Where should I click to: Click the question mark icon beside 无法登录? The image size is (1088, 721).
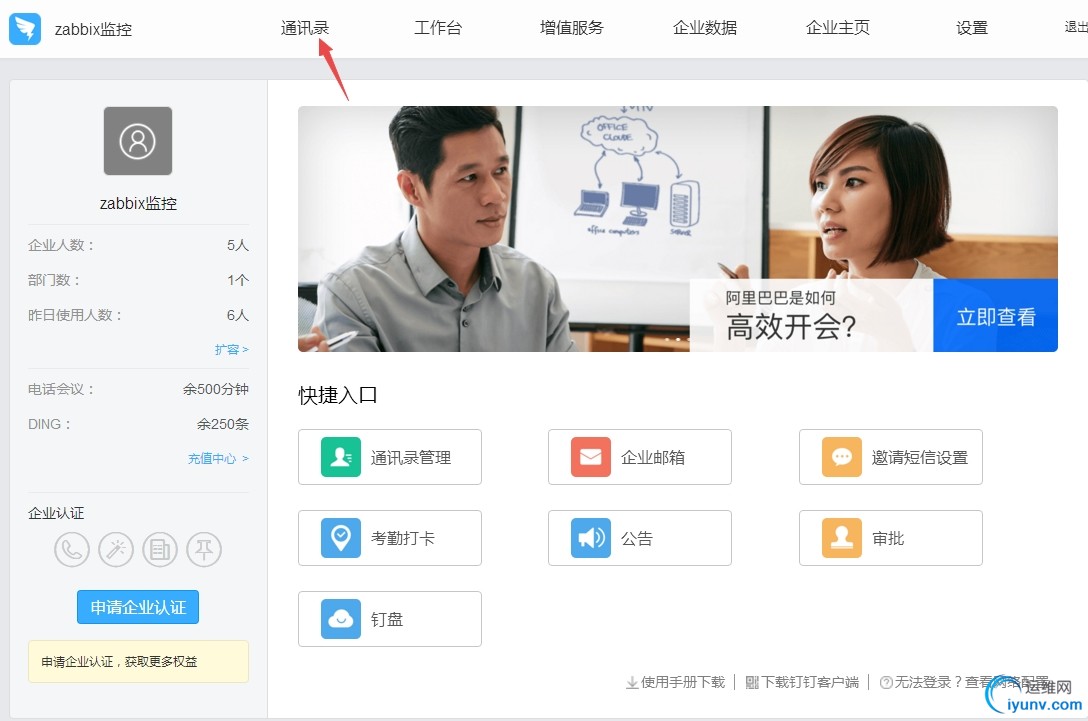point(885,683)
